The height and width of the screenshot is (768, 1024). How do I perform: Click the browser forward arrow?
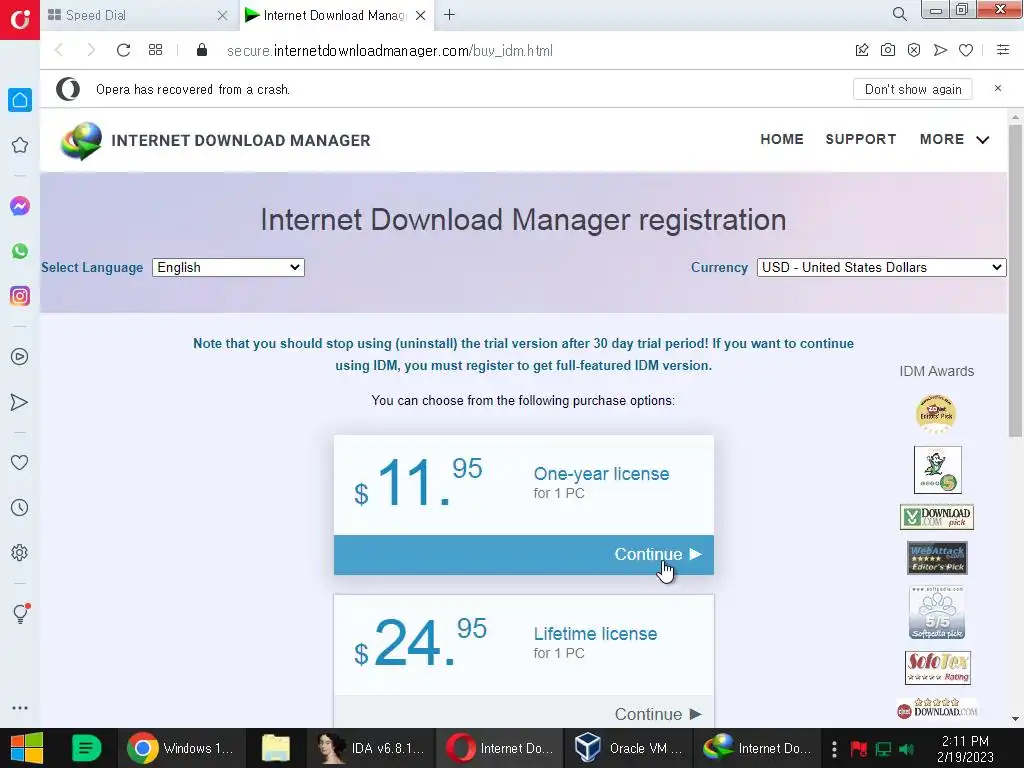point(91,50)
